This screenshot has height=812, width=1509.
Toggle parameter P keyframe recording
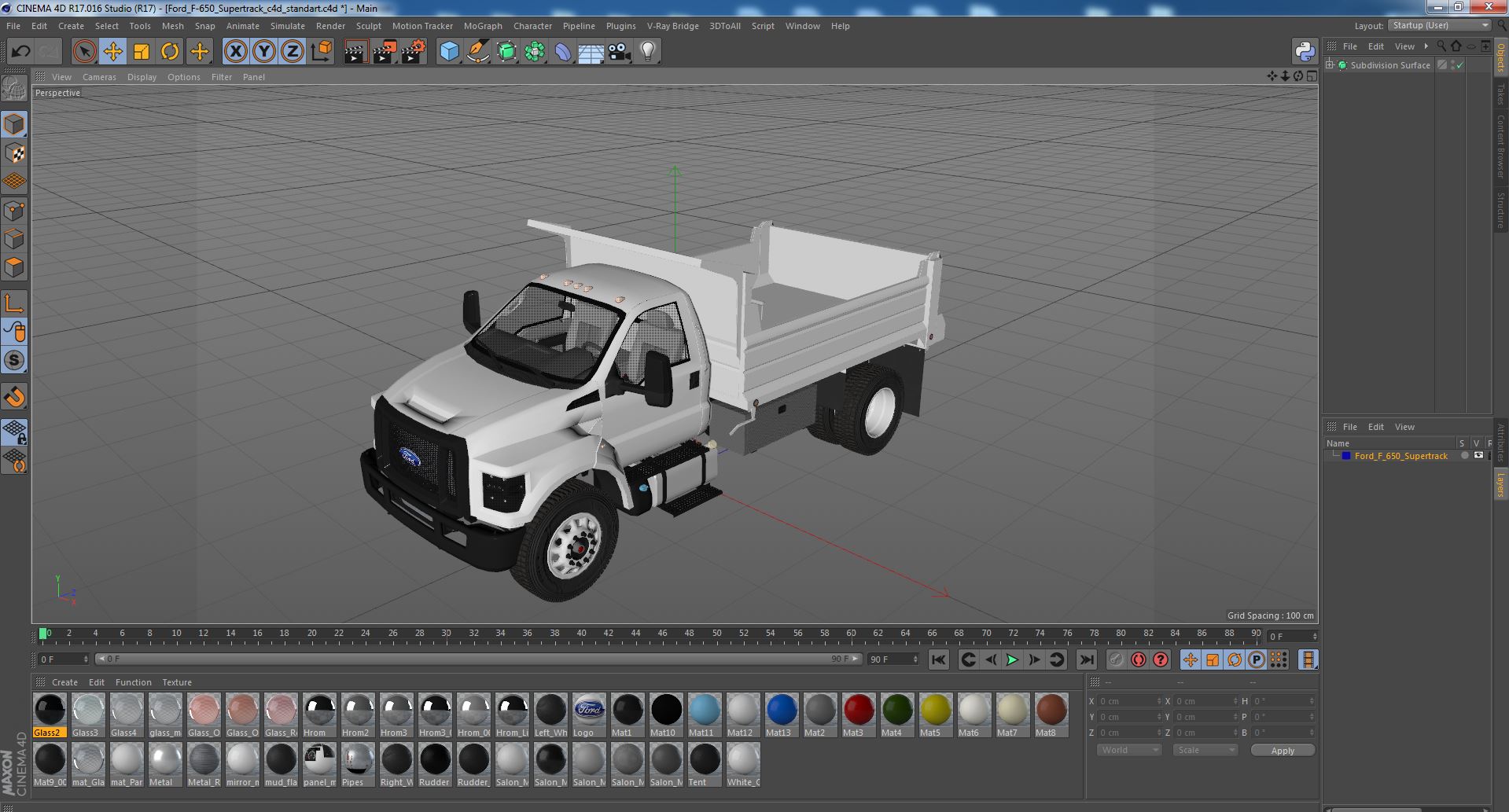(x=1257, y=660)
